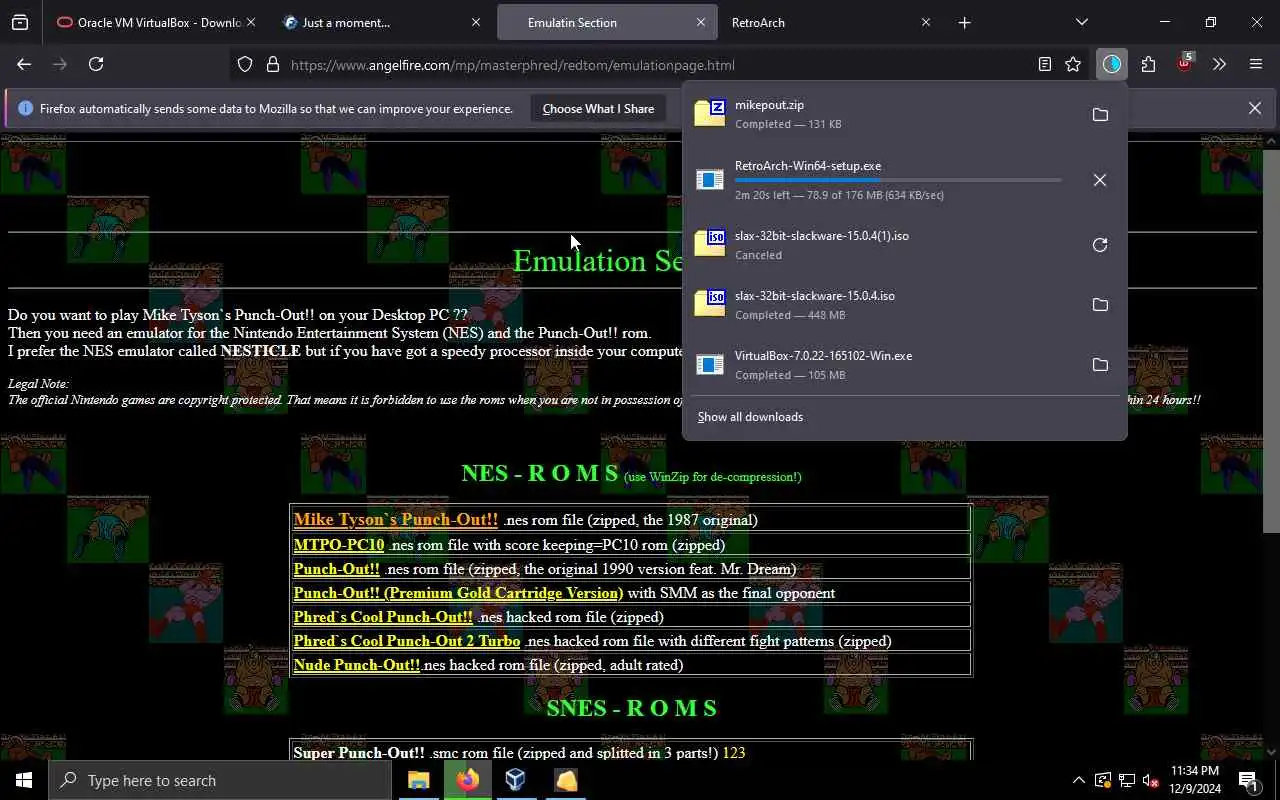Open the Windows notification center
1280x800 pixels.
[x=1248, y=780]
